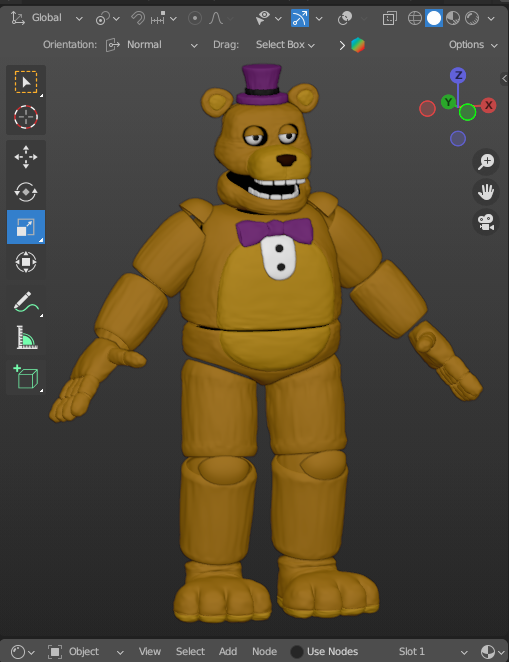This screenshot has height=662, width=509.
Task: Toggle snapping magnet icon
Action: click(138, 18)
